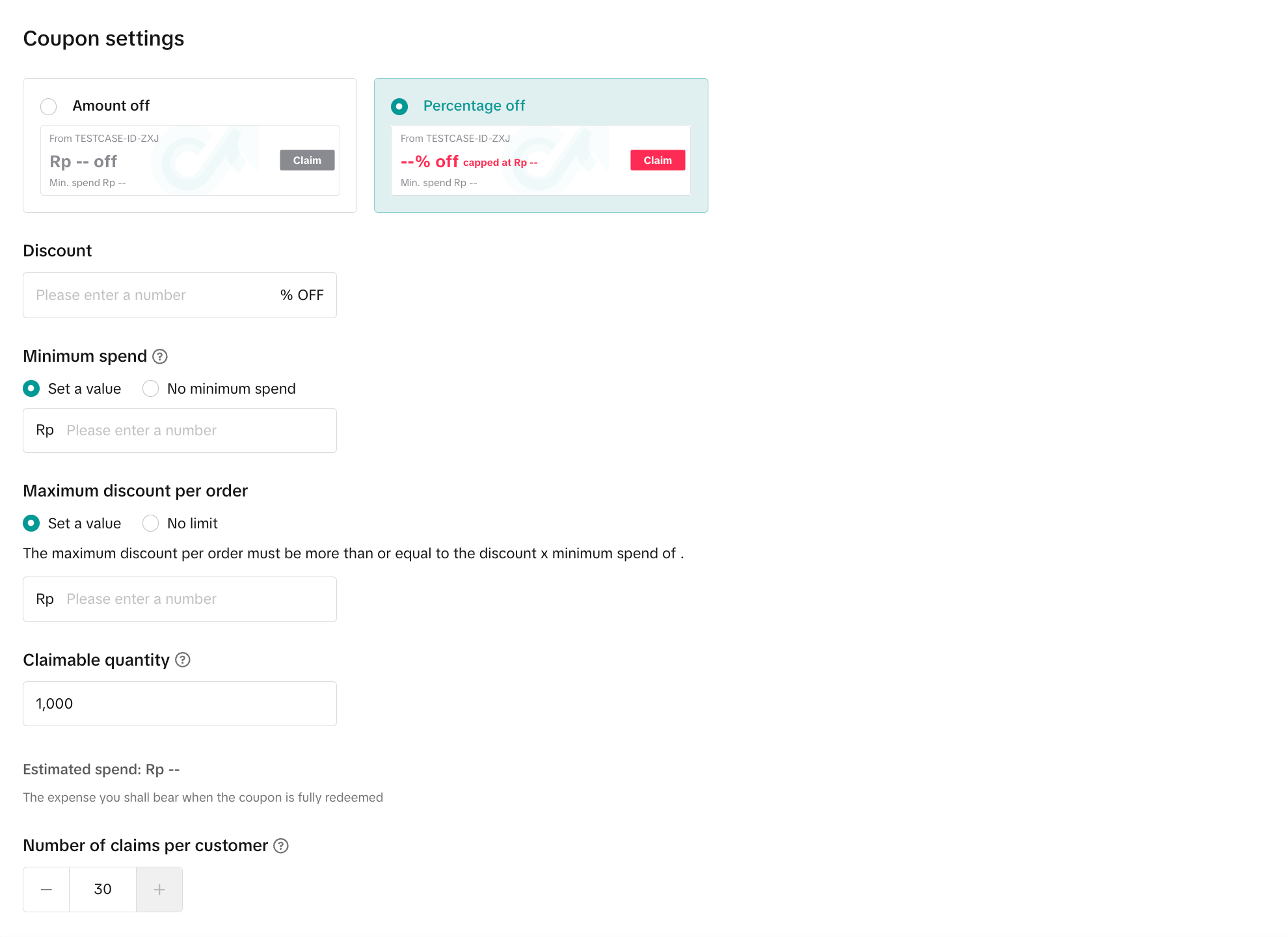Click the red Claim button preview
This screenshot has height=937, width=1288.
[658, 161]
